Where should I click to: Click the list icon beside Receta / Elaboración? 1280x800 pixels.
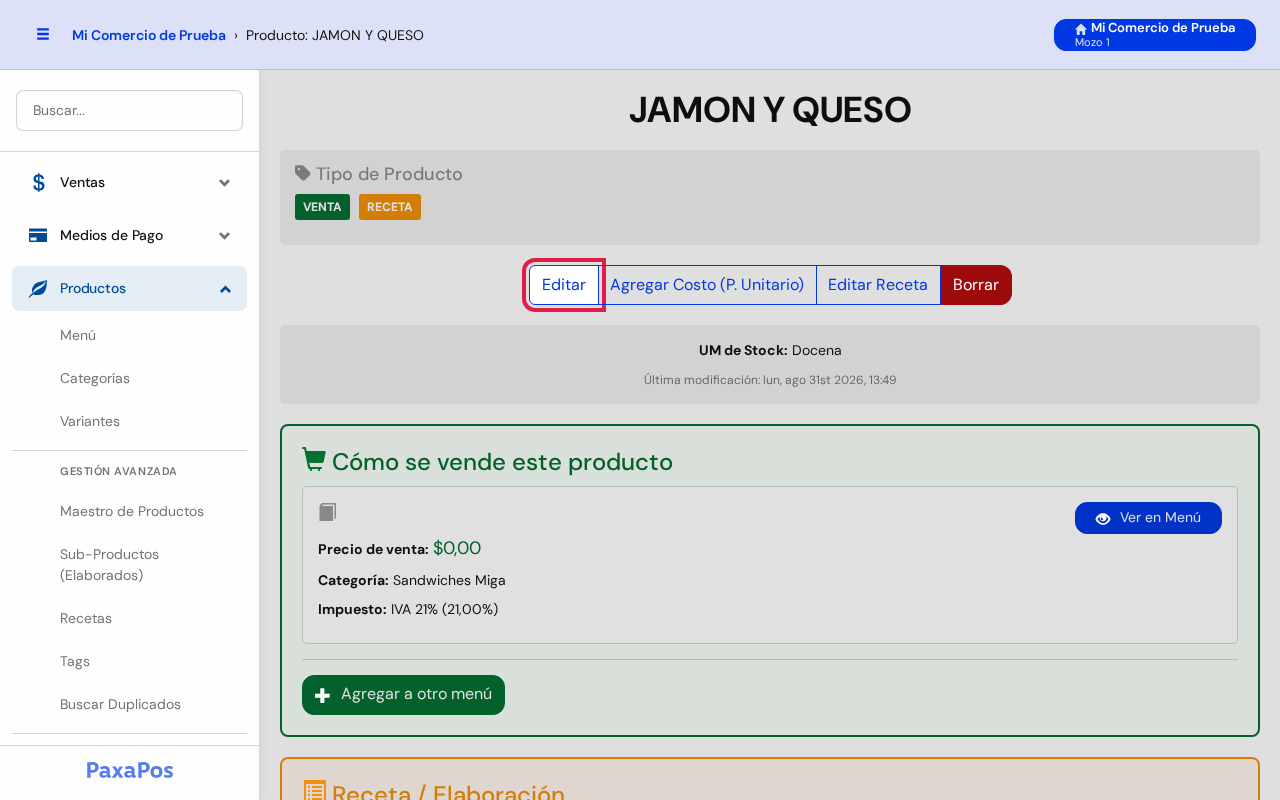(x=314, y=791)
